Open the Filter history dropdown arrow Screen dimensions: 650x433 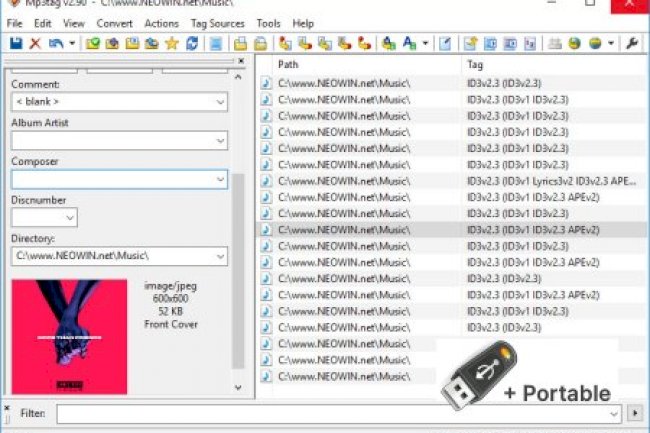point(614,414)
